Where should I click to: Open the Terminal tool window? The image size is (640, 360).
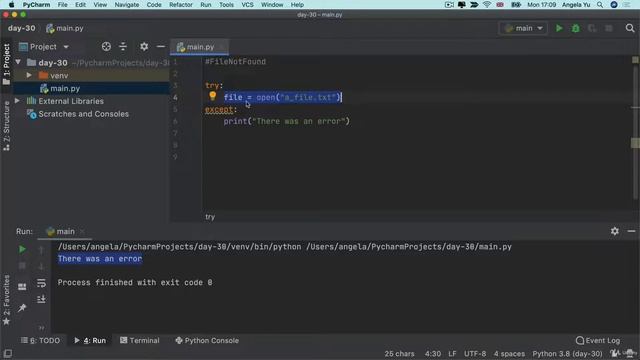140,340
